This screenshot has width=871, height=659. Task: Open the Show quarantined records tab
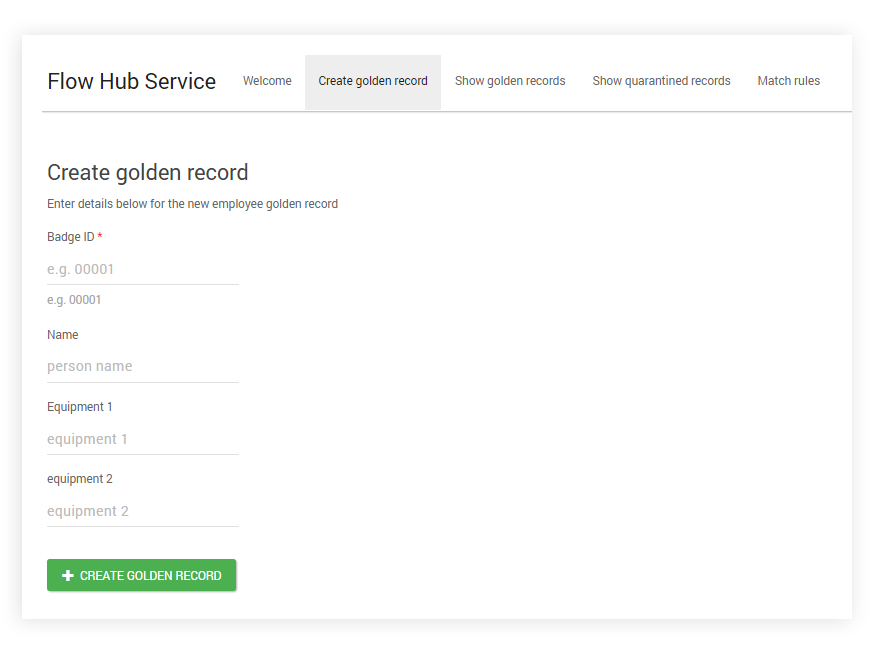[x=661, y=81]
